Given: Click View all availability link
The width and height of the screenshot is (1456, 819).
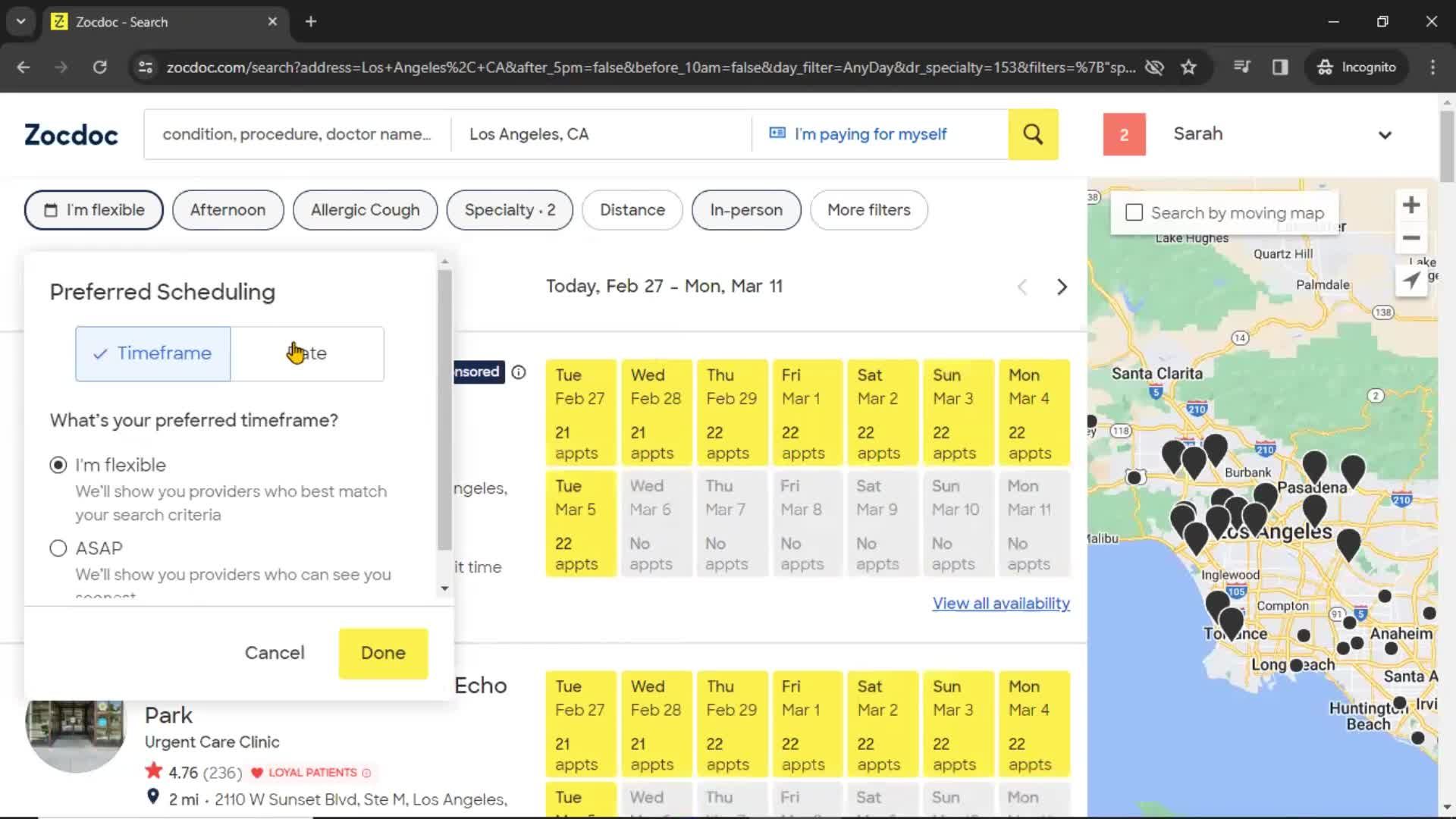Looking at the screenshot, I should click(1001, 604).
